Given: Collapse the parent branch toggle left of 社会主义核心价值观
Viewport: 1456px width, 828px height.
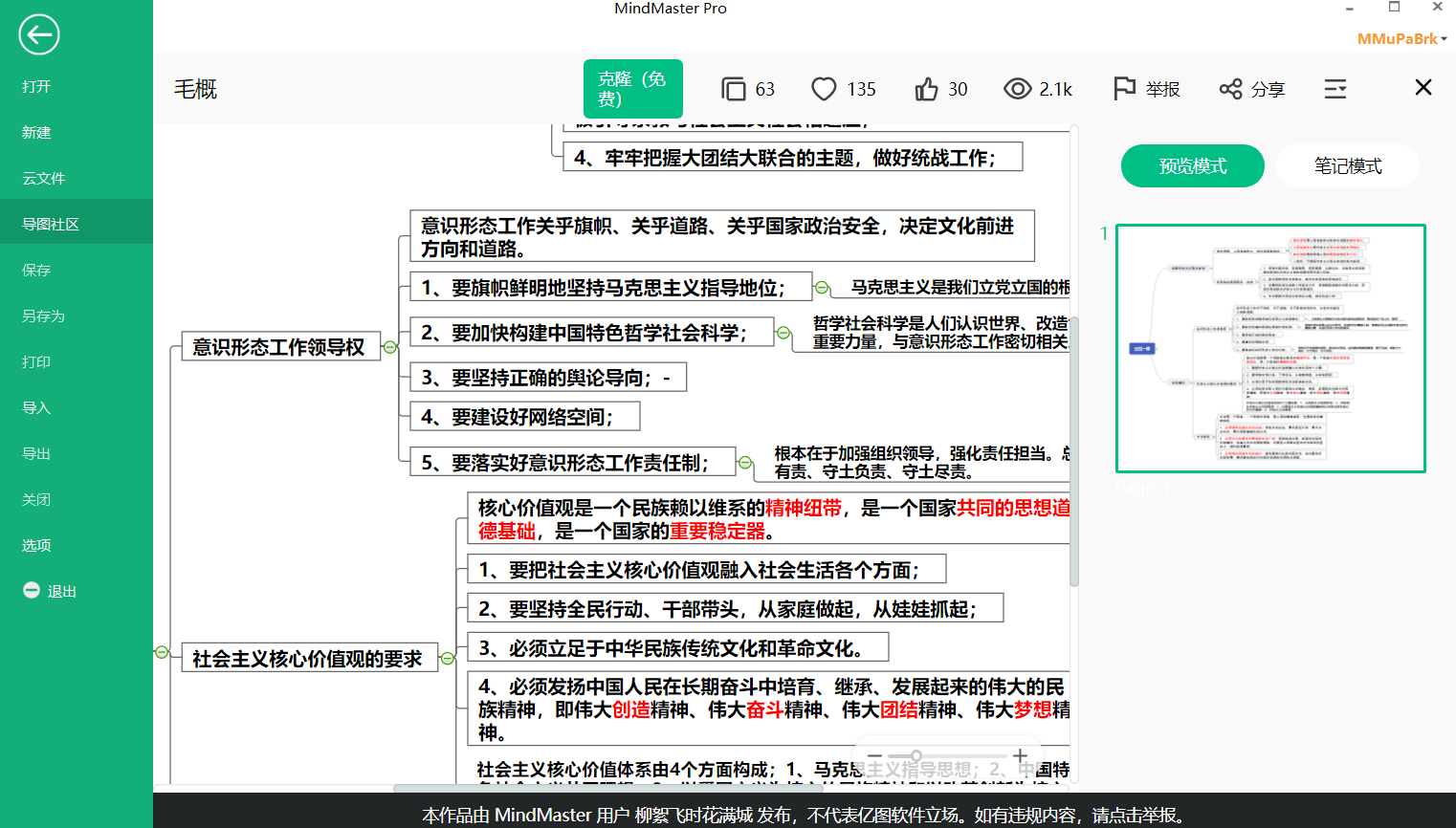Looking at the screenshot, I should 162,652.
